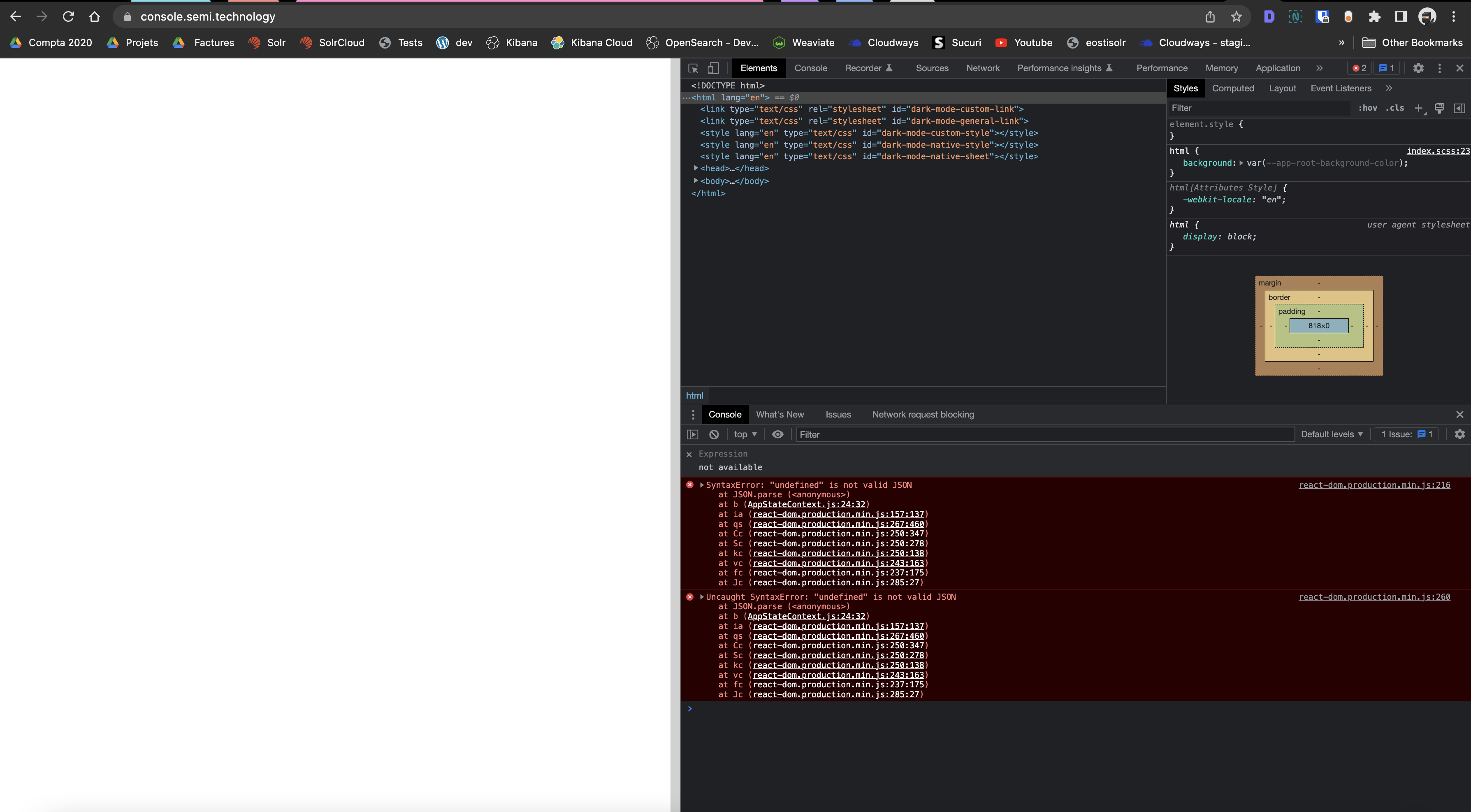Toggle element state with :hov
The height and width of the screenshot is (812, 1471).
tap(1368, 108)
